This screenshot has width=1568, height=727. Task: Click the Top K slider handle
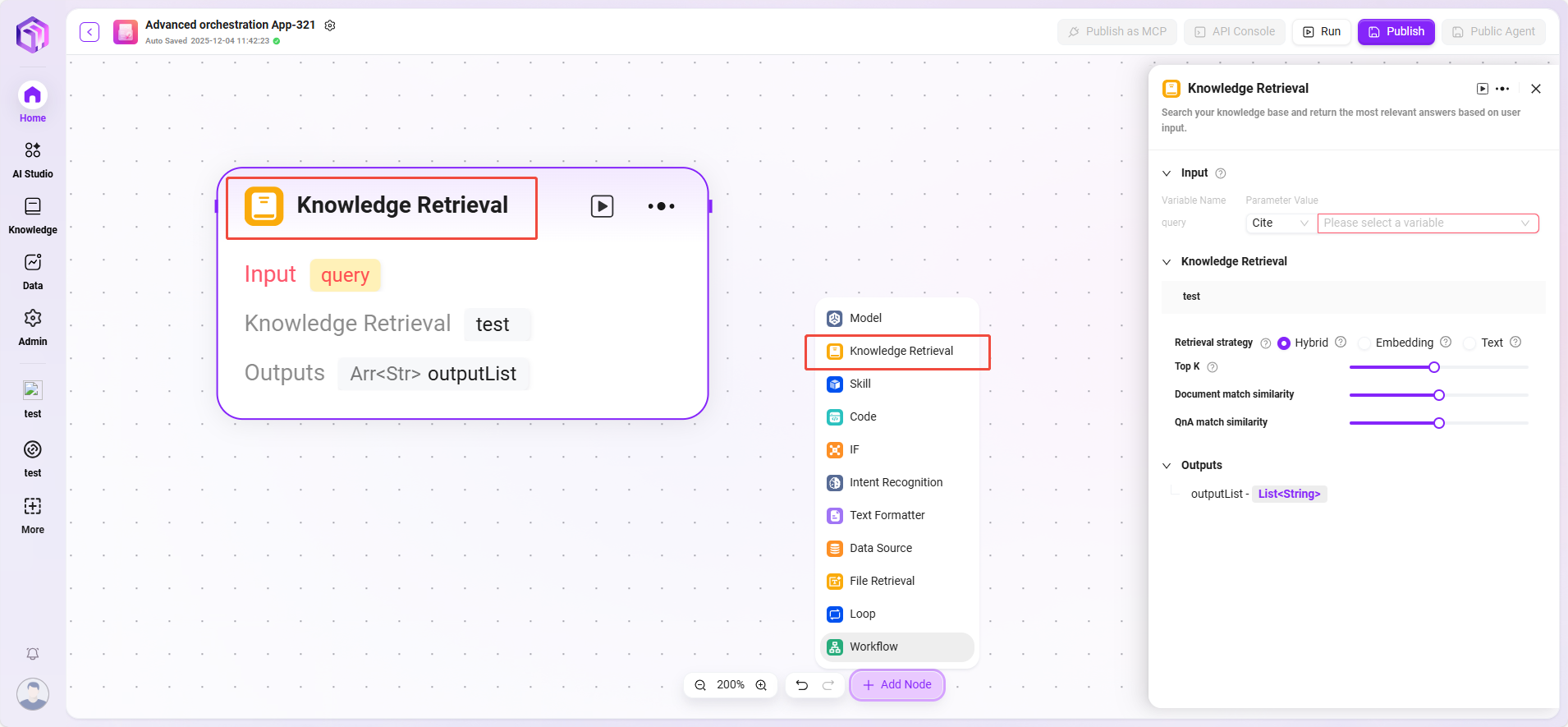pos(1434,367)
